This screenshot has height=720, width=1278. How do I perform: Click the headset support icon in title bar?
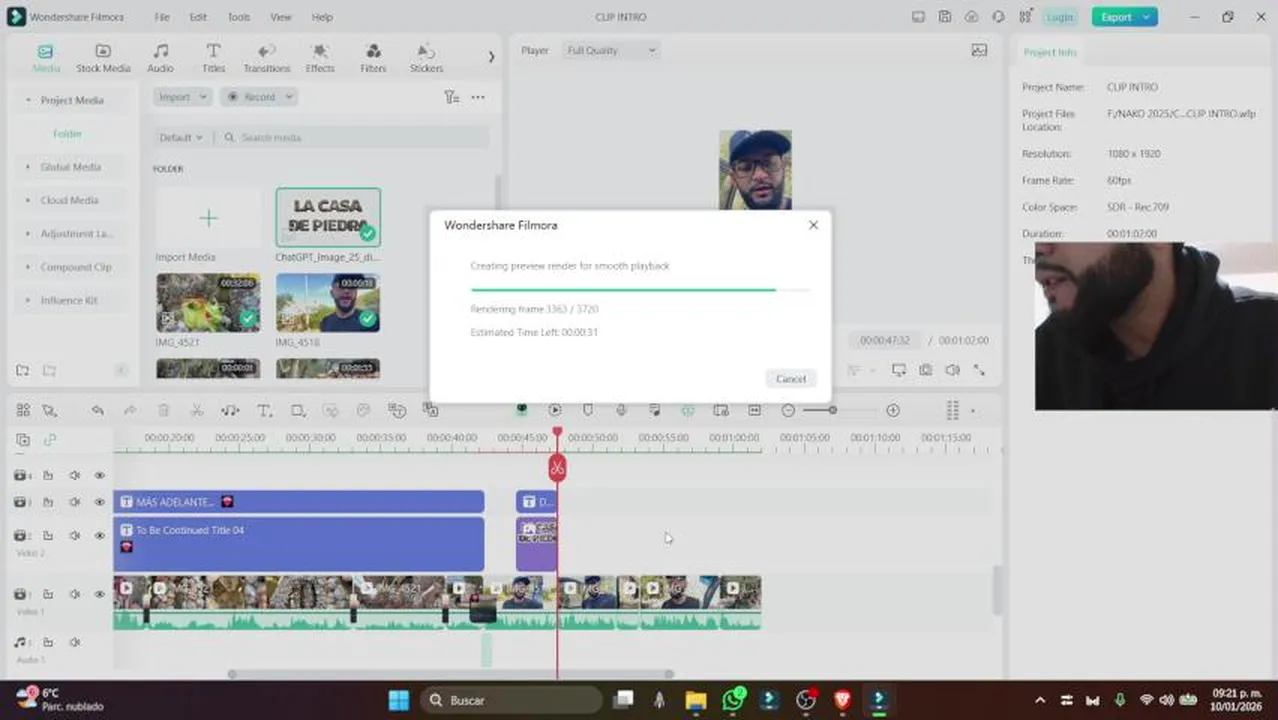[997, 17]
